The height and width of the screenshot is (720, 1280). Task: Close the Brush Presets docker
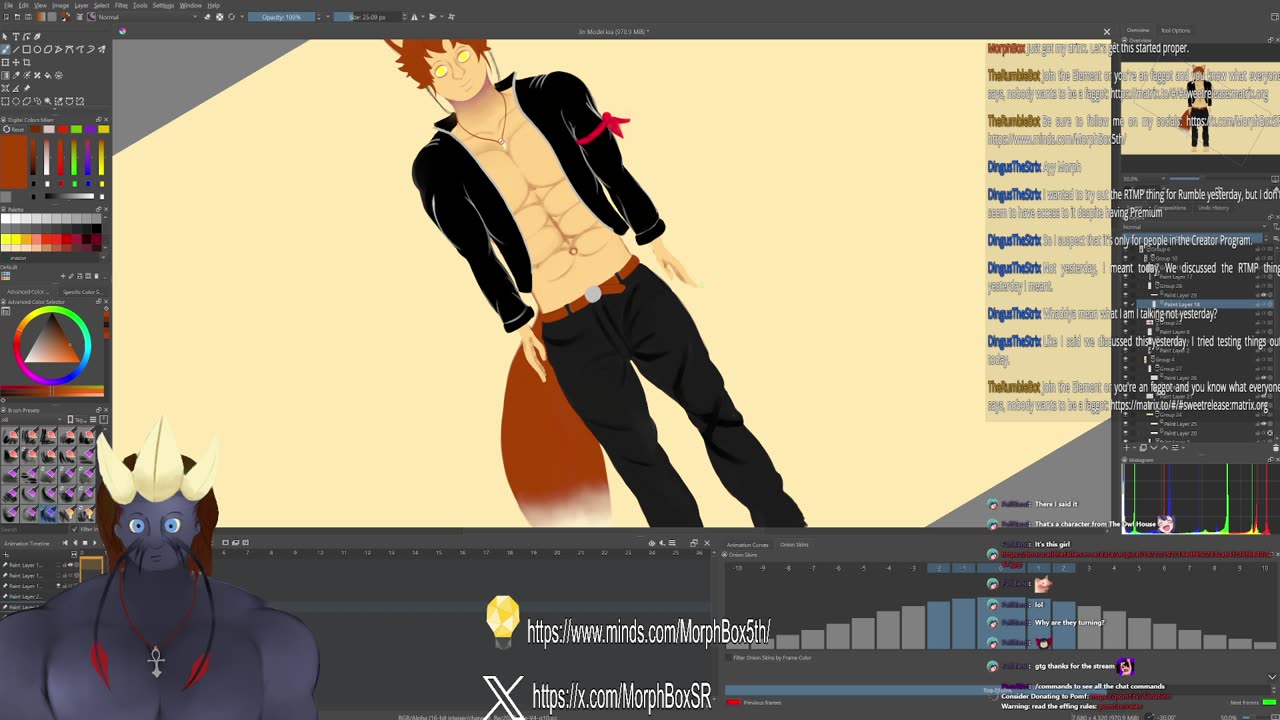tap(106, 410)
